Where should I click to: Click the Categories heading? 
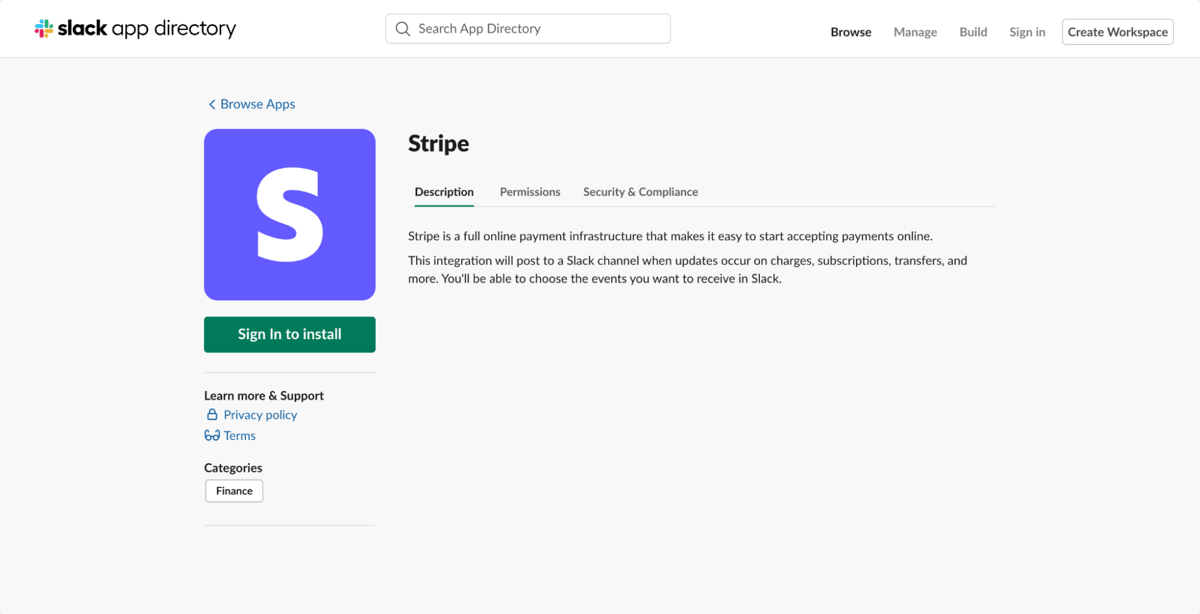(233, 468)
